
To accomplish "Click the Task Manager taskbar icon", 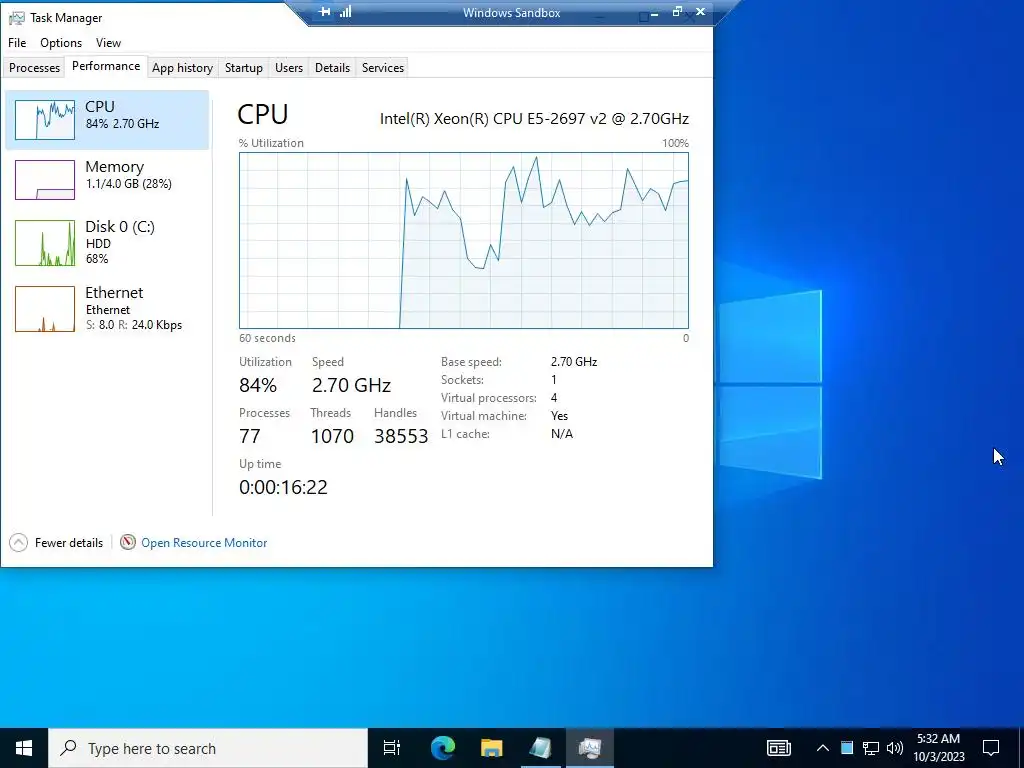I will [x=589, y=748].
